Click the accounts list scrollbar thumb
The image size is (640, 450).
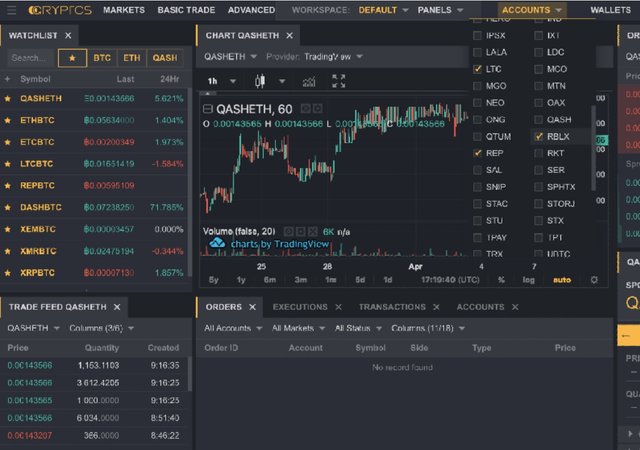coord(593,148)
